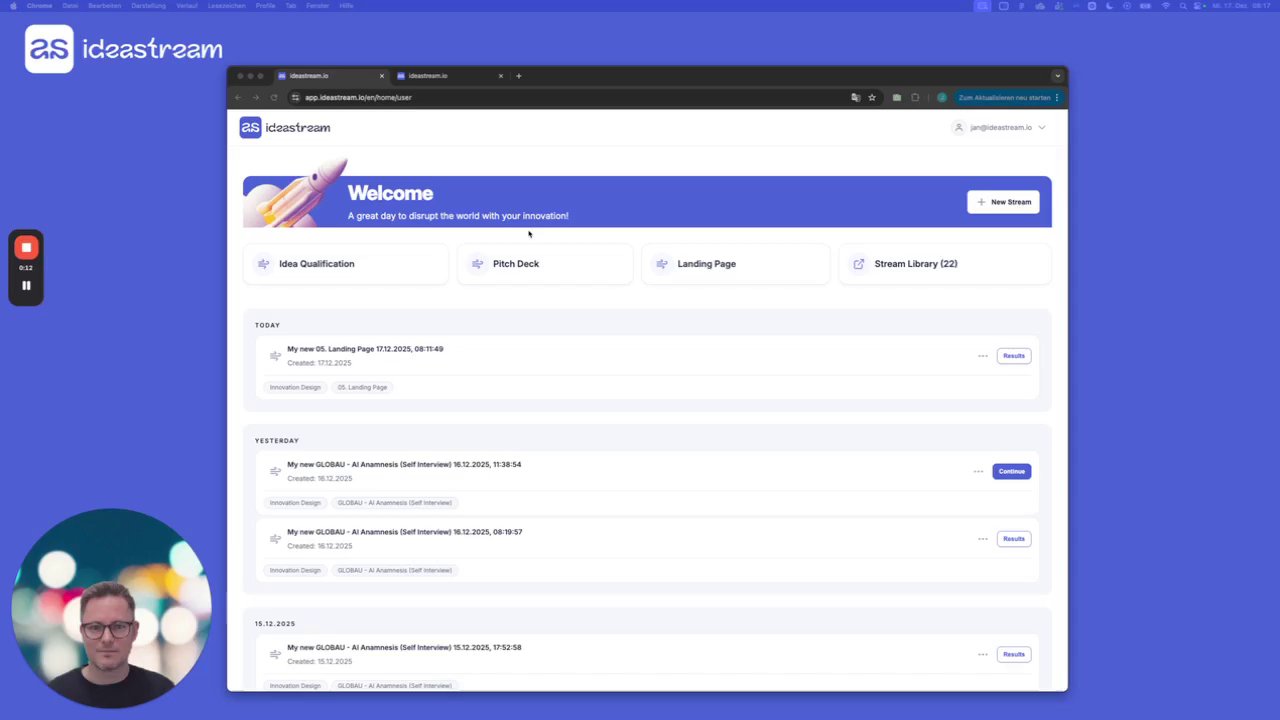Open a new browser tab with plus
Image resolution: width=1280 pixels, height=720 pixels.
tap(518, 76)
